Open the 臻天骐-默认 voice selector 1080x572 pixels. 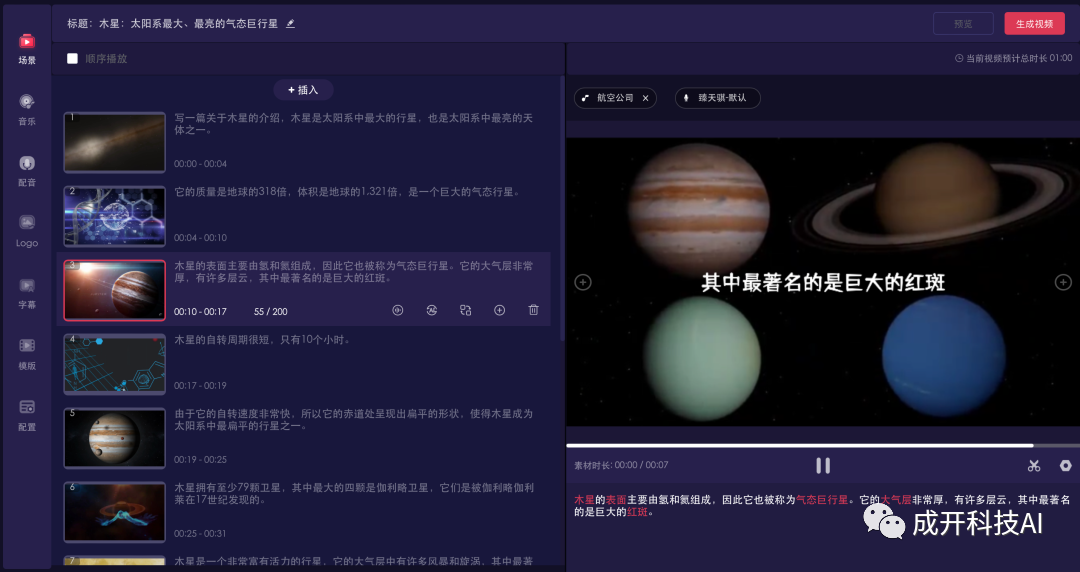tap(717, 98)
